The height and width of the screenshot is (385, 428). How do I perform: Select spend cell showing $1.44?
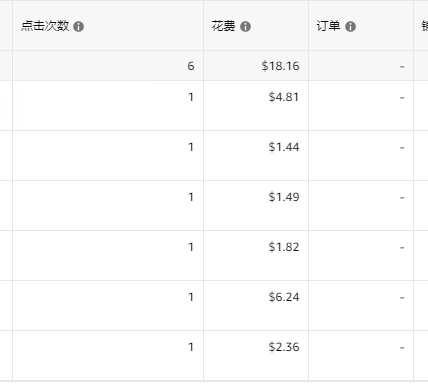coord(256,156)
